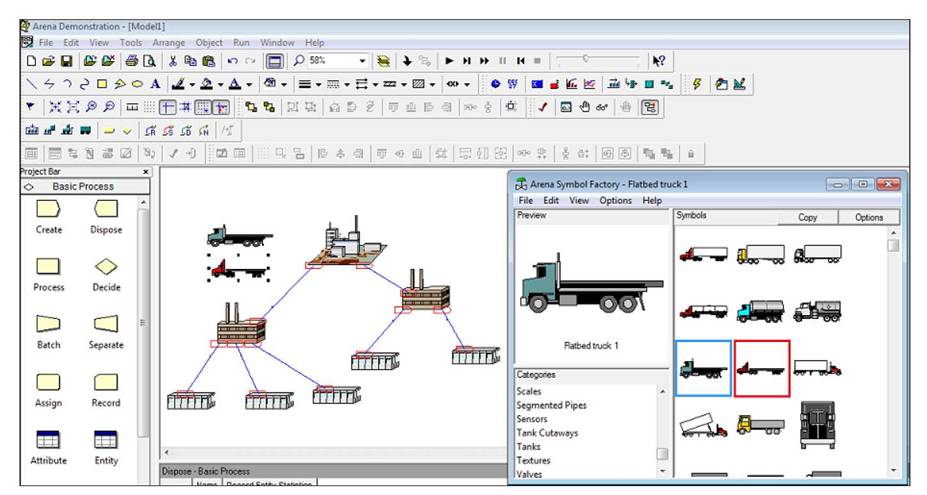The image size is (927, 495).
Task: Click the Copy button in Symbol Factory
Action: 808,217
